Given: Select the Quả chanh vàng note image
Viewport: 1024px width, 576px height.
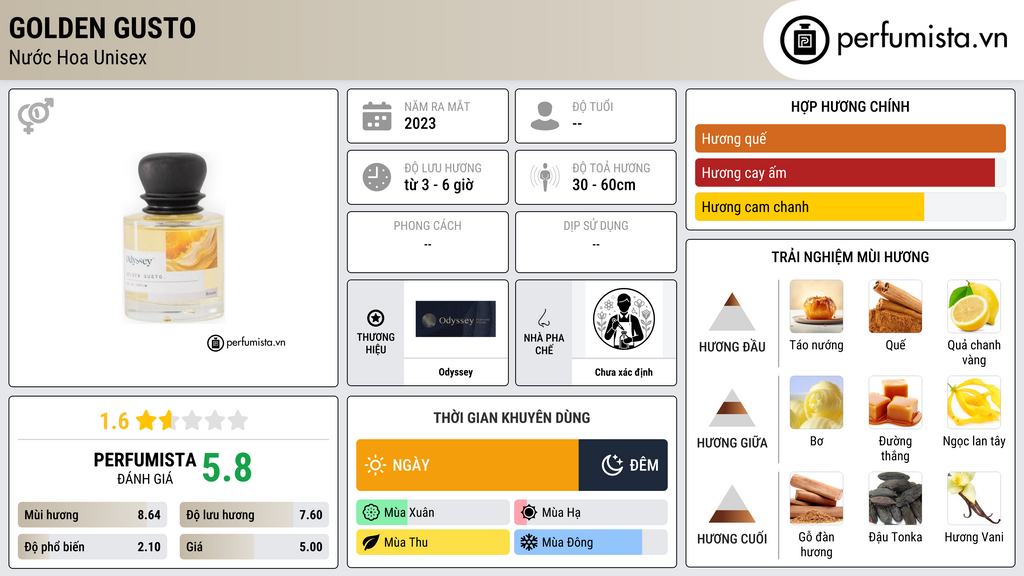Looking at the screenshot, I should coord(974,306).
